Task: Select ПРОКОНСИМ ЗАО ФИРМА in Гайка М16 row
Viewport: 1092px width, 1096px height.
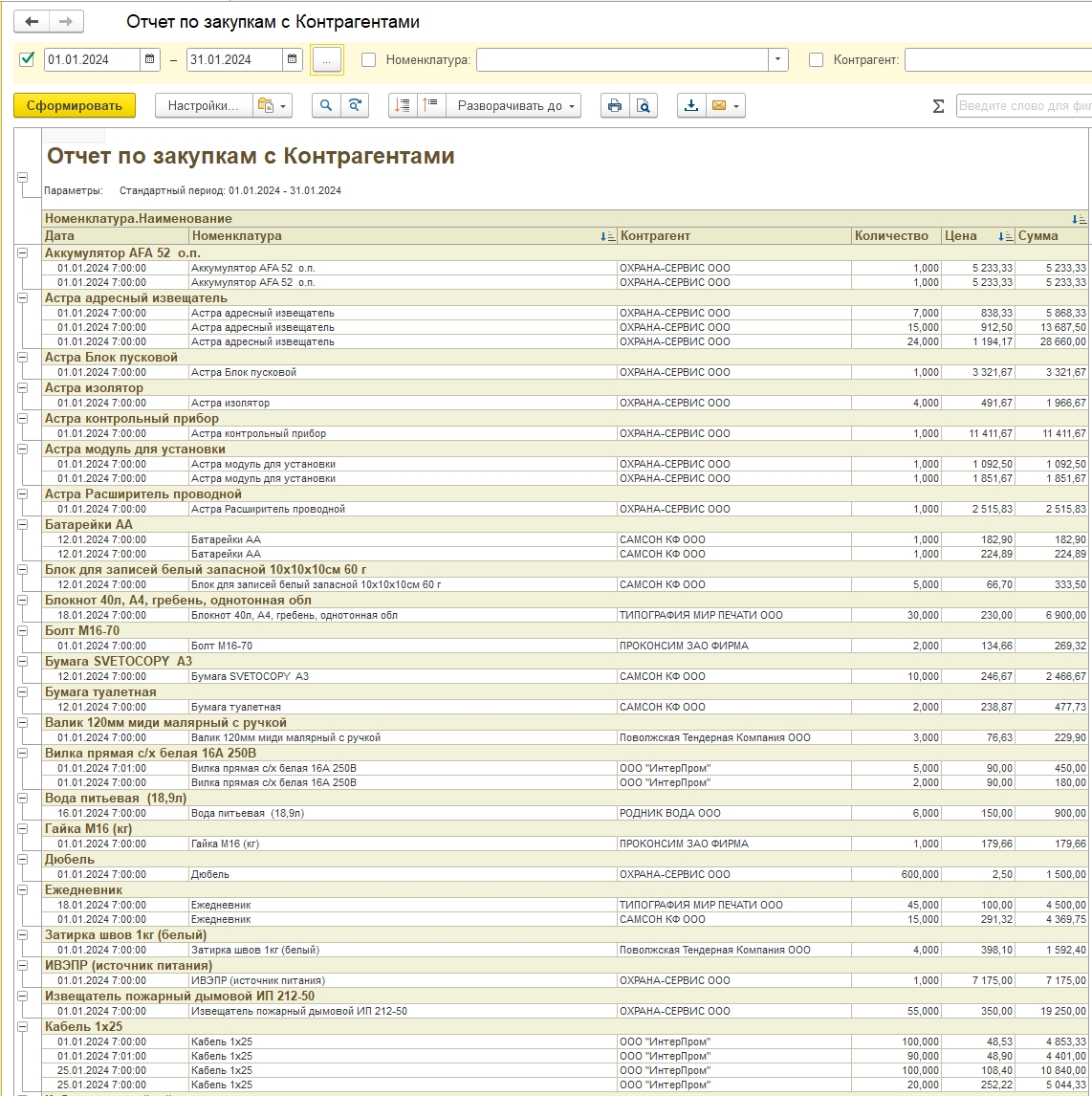Action: (733, 844)
